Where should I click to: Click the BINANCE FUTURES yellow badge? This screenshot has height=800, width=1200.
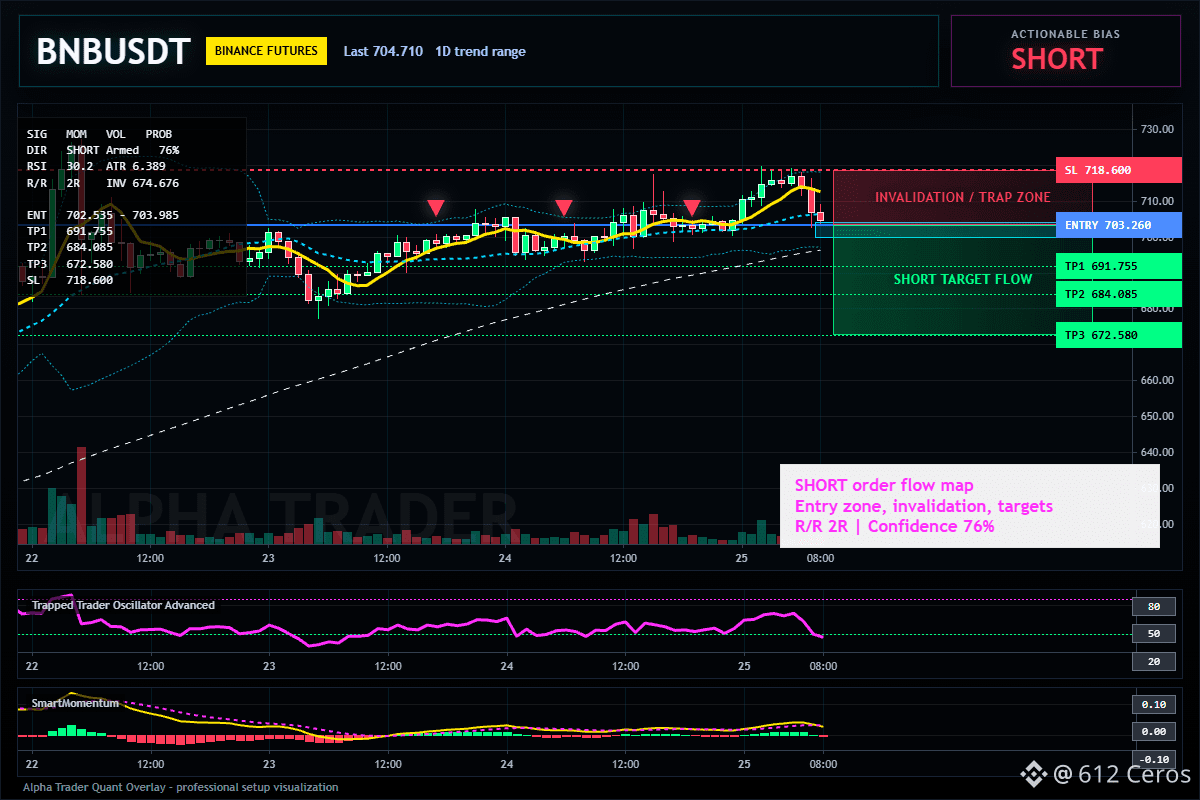click(266, 51)
